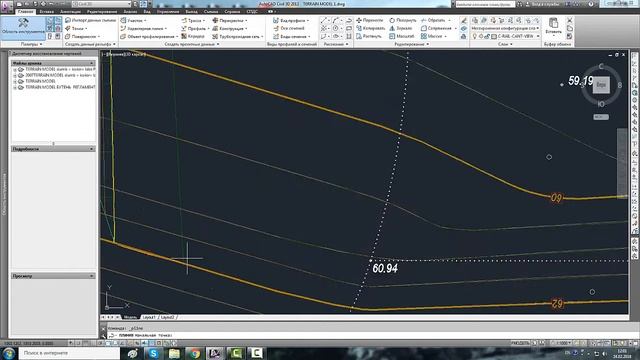Expand the Палитры panel title
The width and height of the screenshot is (640, 360).
[x=31, y=44]
